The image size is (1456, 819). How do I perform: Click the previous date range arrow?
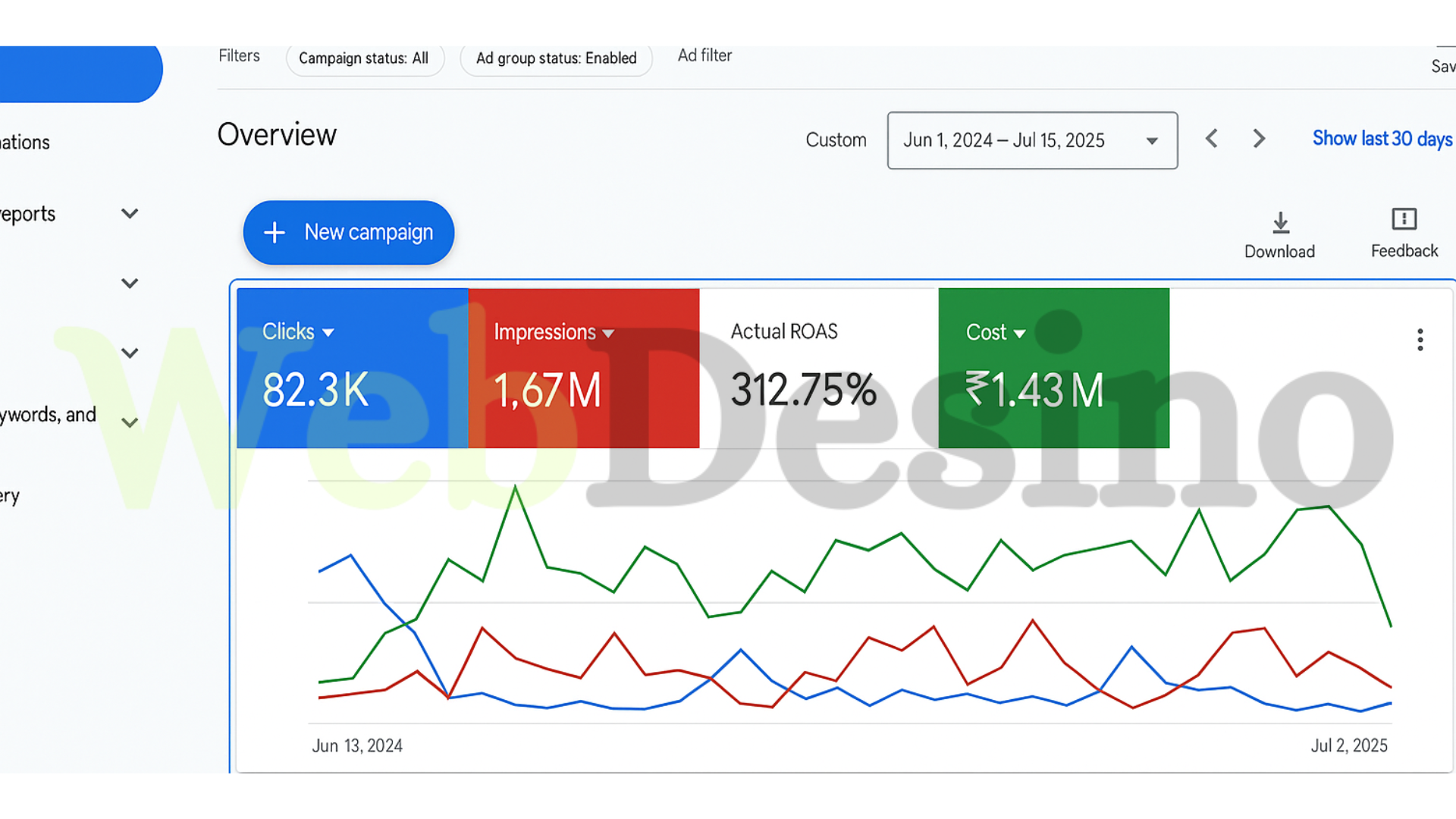[1211, 139]
